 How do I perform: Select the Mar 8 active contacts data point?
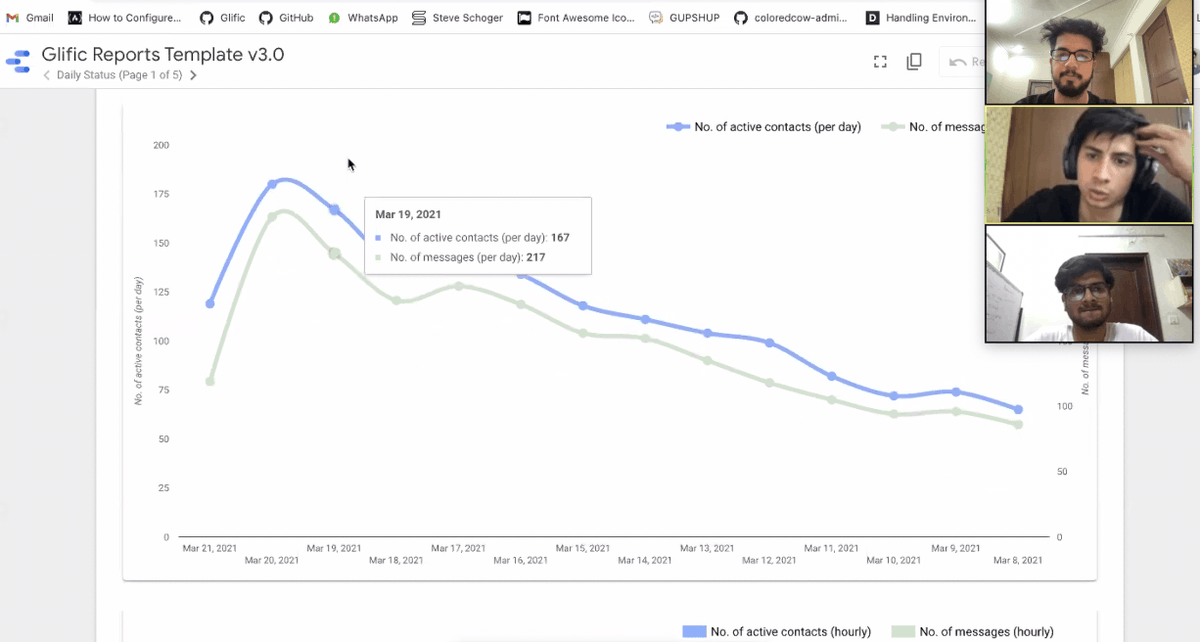(x=1018, y=409)
